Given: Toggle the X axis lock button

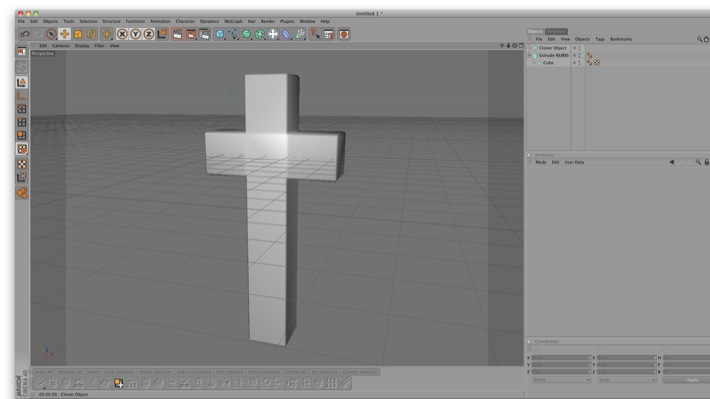Looking at the screenshot, I should [x=122, y=34].
